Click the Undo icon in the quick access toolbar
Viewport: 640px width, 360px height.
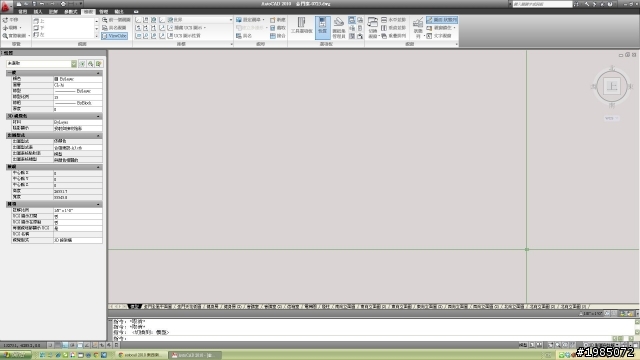coord(42,4)
